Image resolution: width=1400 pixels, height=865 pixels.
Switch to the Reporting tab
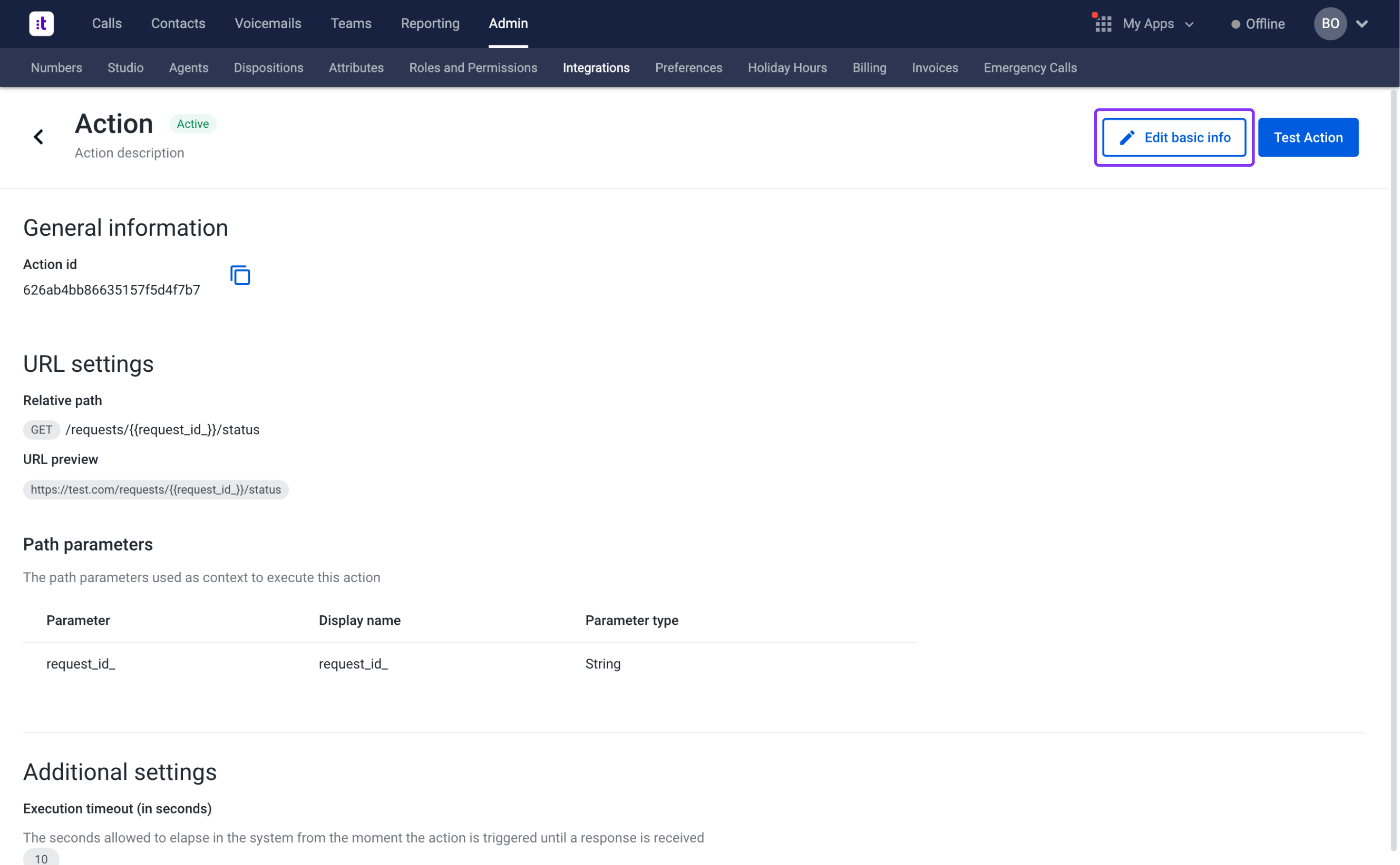click(430, 23)
